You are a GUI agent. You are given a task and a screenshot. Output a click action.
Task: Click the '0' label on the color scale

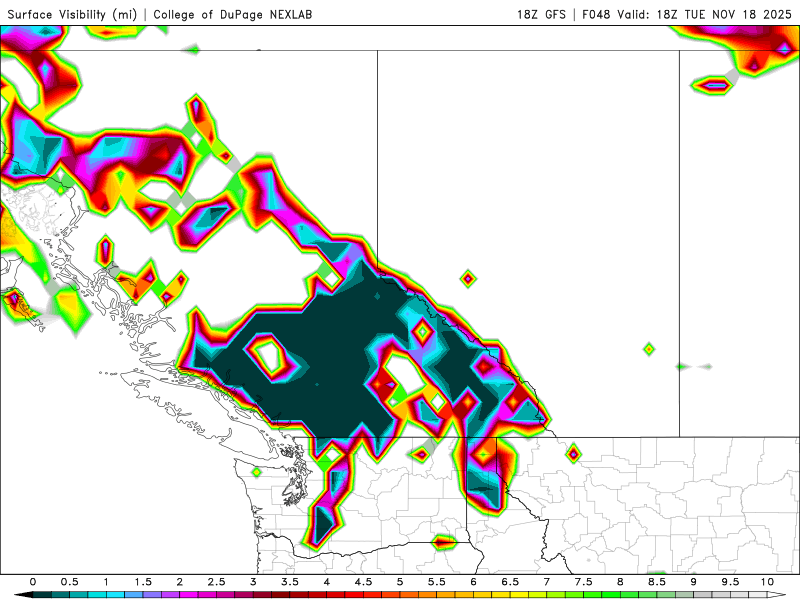[x=33, y=582]
